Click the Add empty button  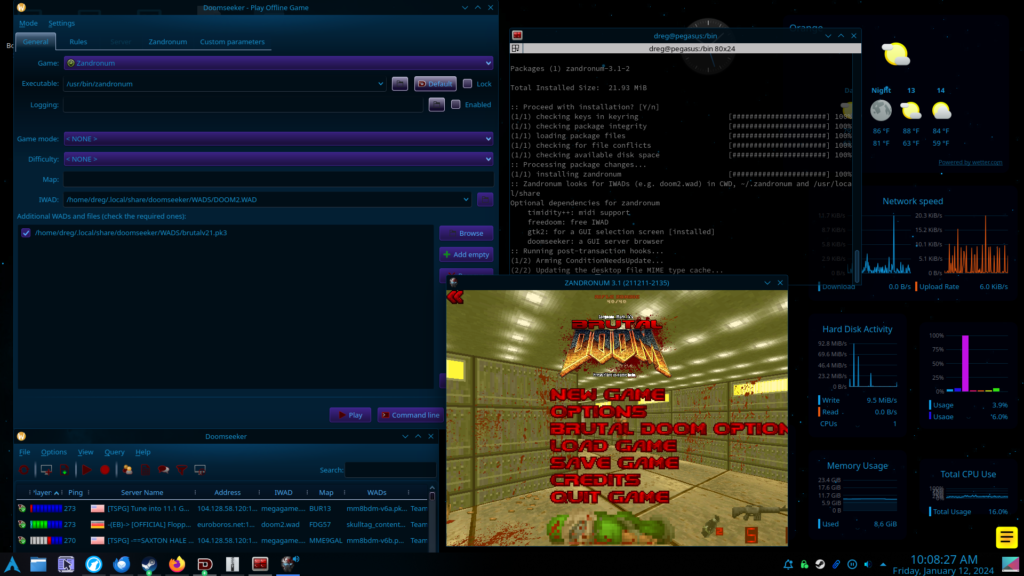(466, 255)
